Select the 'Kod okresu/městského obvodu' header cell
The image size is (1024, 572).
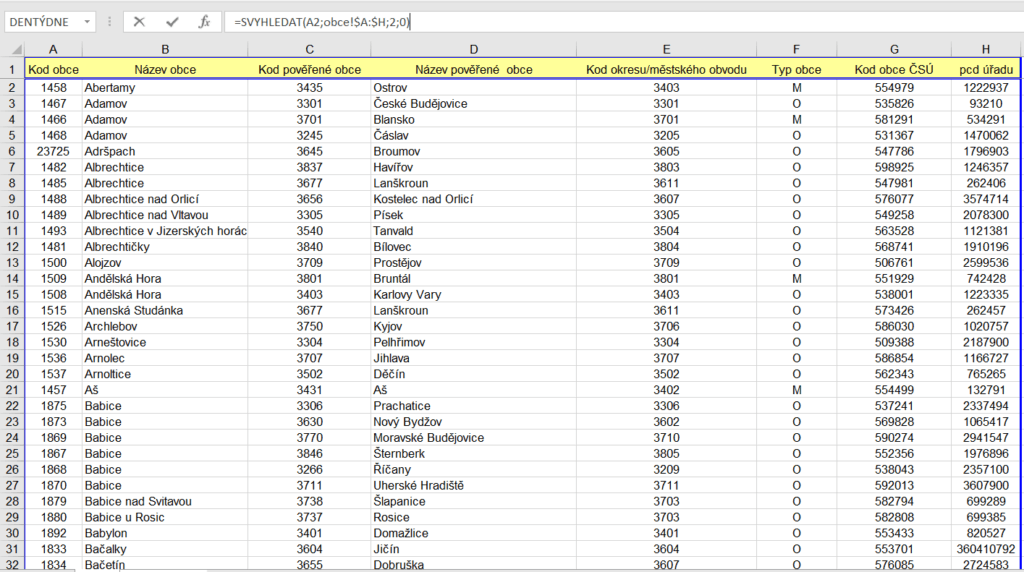click(x=666, y=70)
